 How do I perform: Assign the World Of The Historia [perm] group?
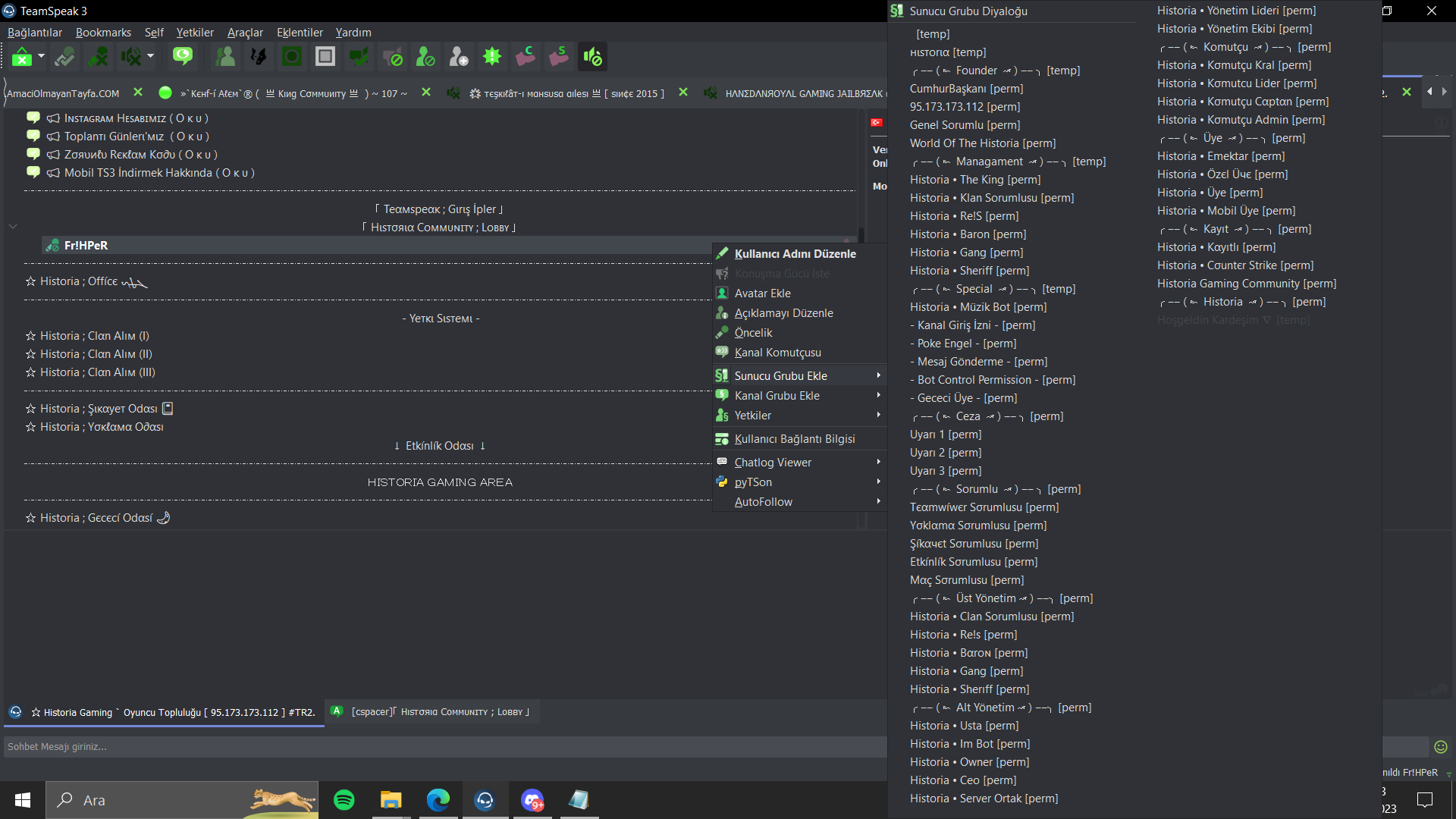point(983,143)
